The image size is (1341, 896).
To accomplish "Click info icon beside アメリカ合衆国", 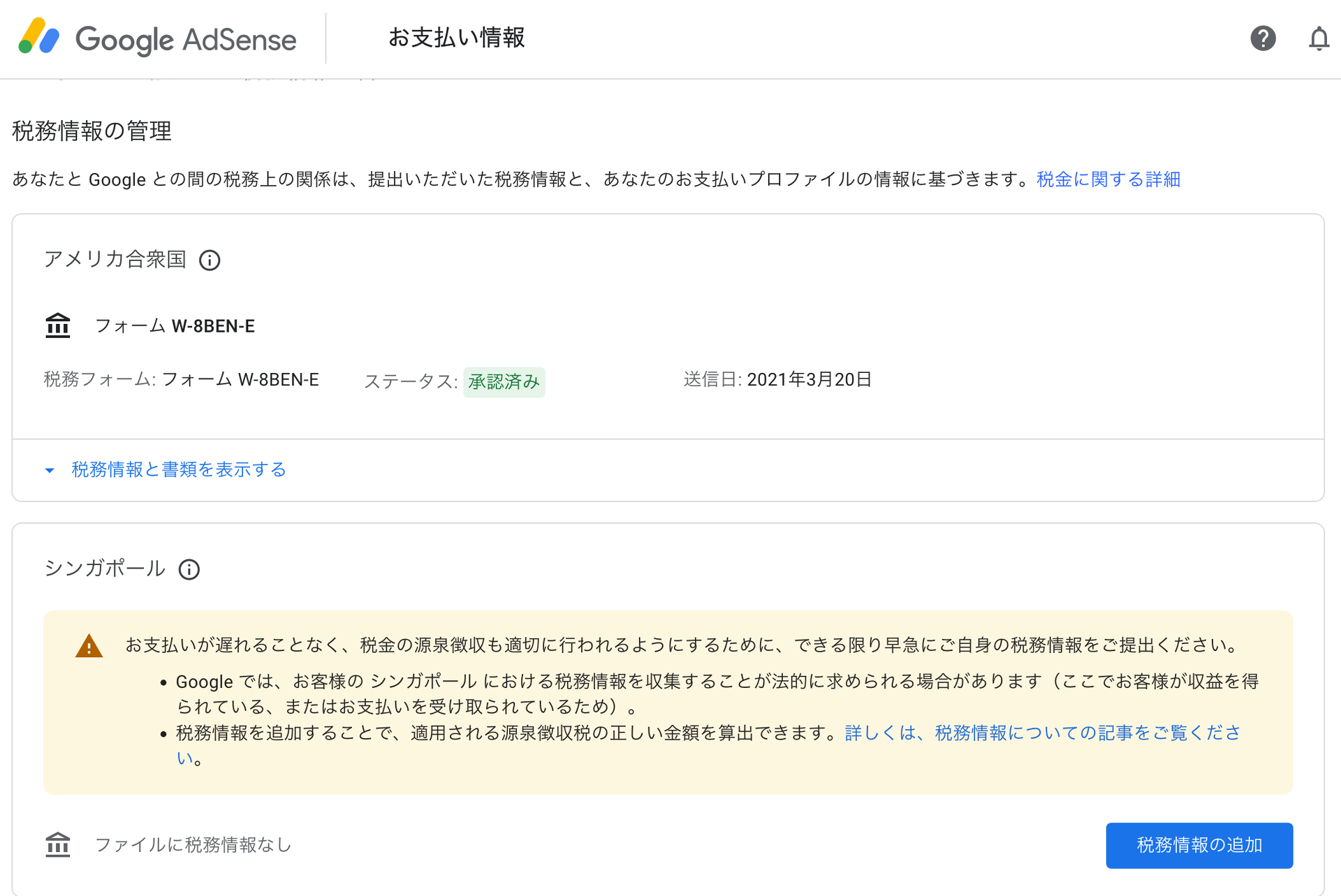I will click(x=210, y=260).
